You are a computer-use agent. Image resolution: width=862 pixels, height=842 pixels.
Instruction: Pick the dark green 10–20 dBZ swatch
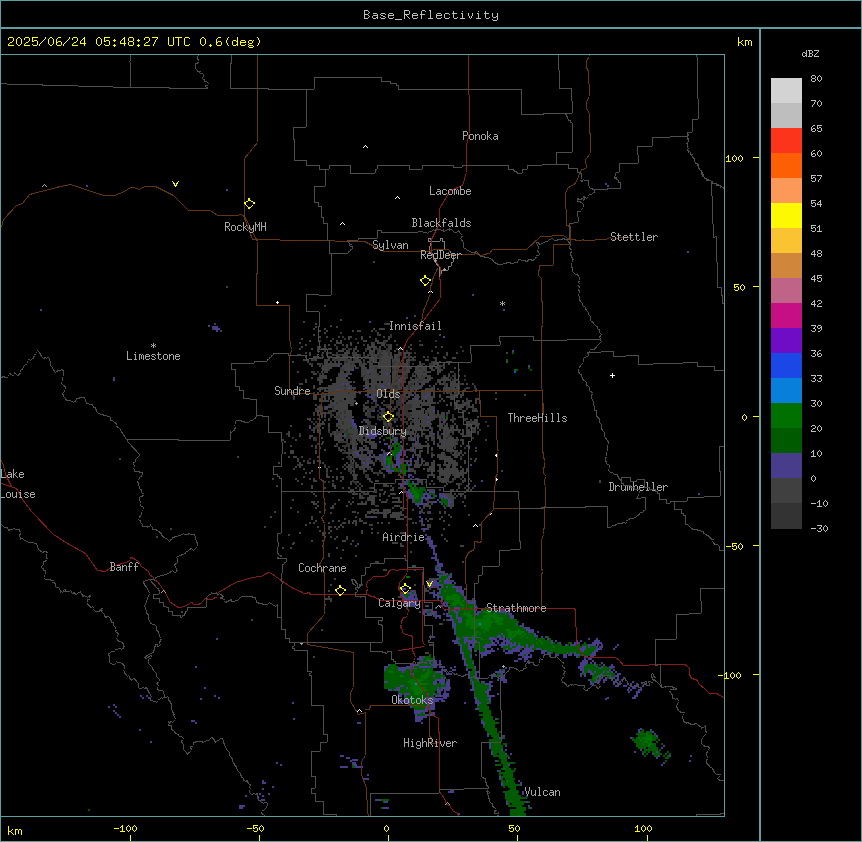786,440
